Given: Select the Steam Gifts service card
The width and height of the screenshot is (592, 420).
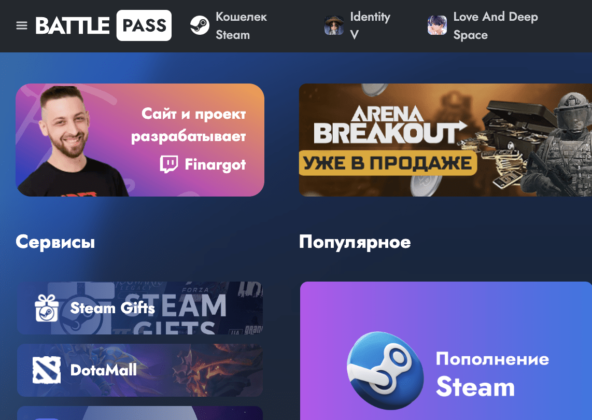Looking at the screenshot, I should coord(140,308).
